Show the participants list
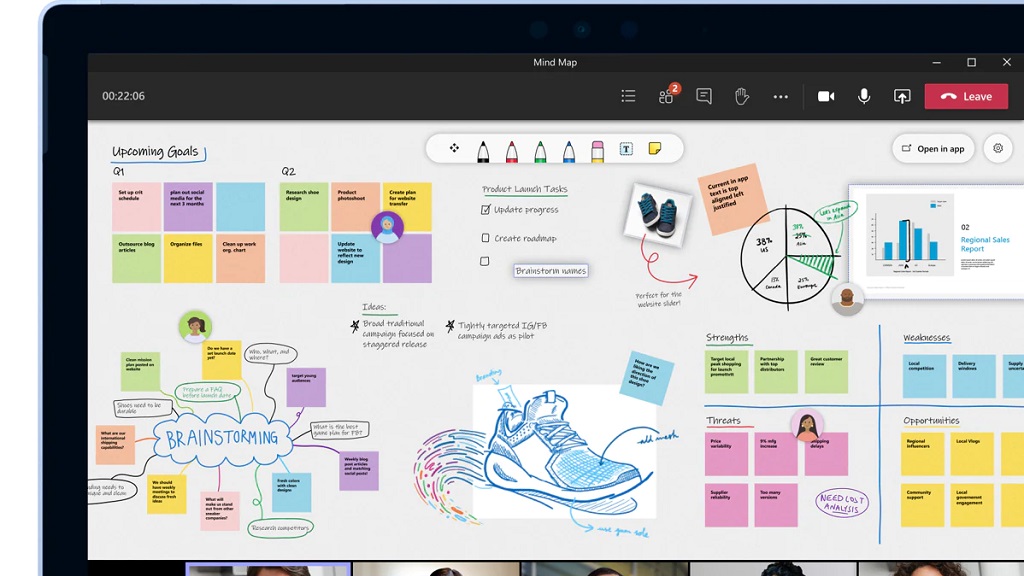The width and height of the screenshot is (1024, 576). pyautogui.click(x=664, y=96)
